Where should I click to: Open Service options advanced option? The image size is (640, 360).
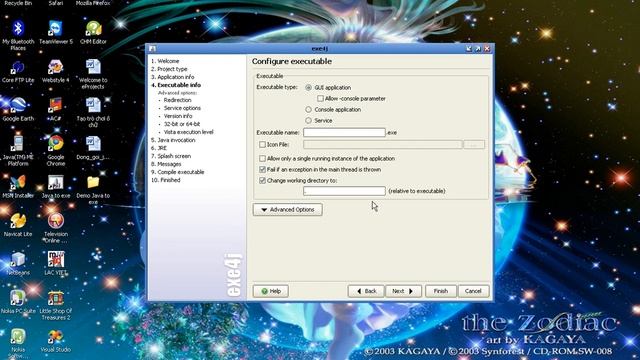click(182, 108)
